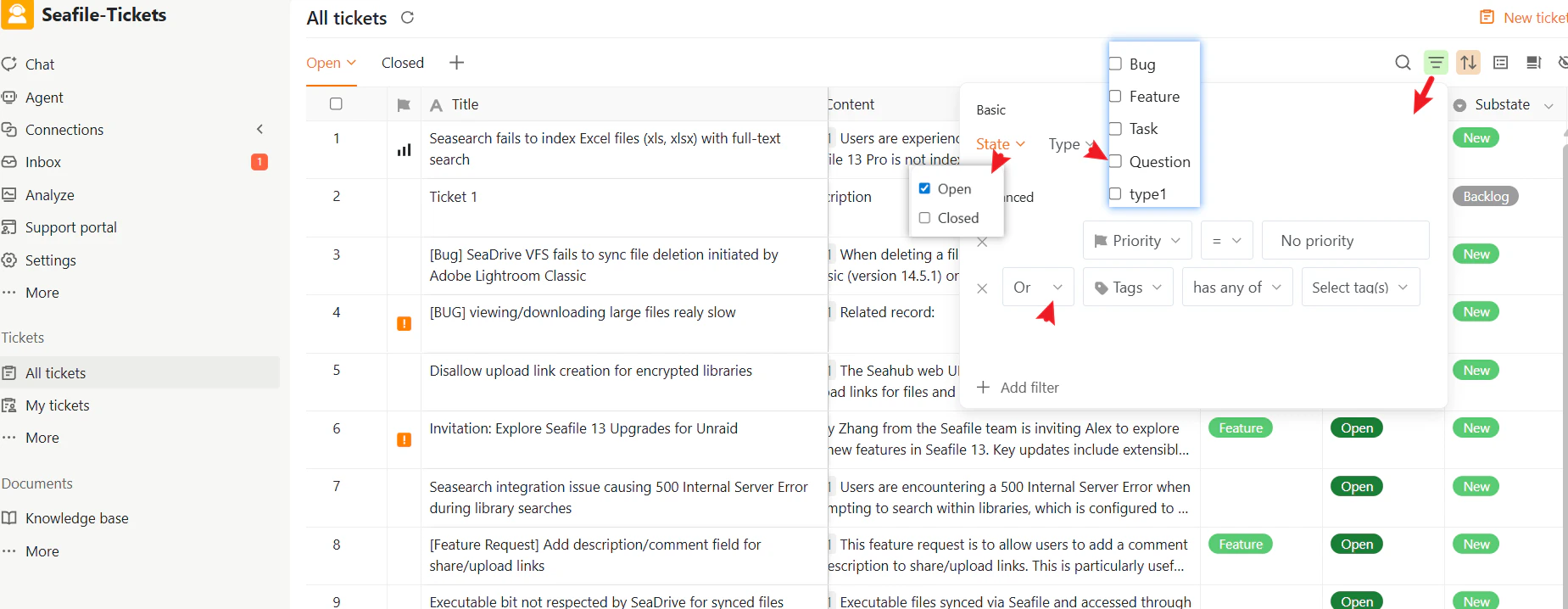
Task: Click the urgent priority icon in row 4
Action: click(404, 323)
